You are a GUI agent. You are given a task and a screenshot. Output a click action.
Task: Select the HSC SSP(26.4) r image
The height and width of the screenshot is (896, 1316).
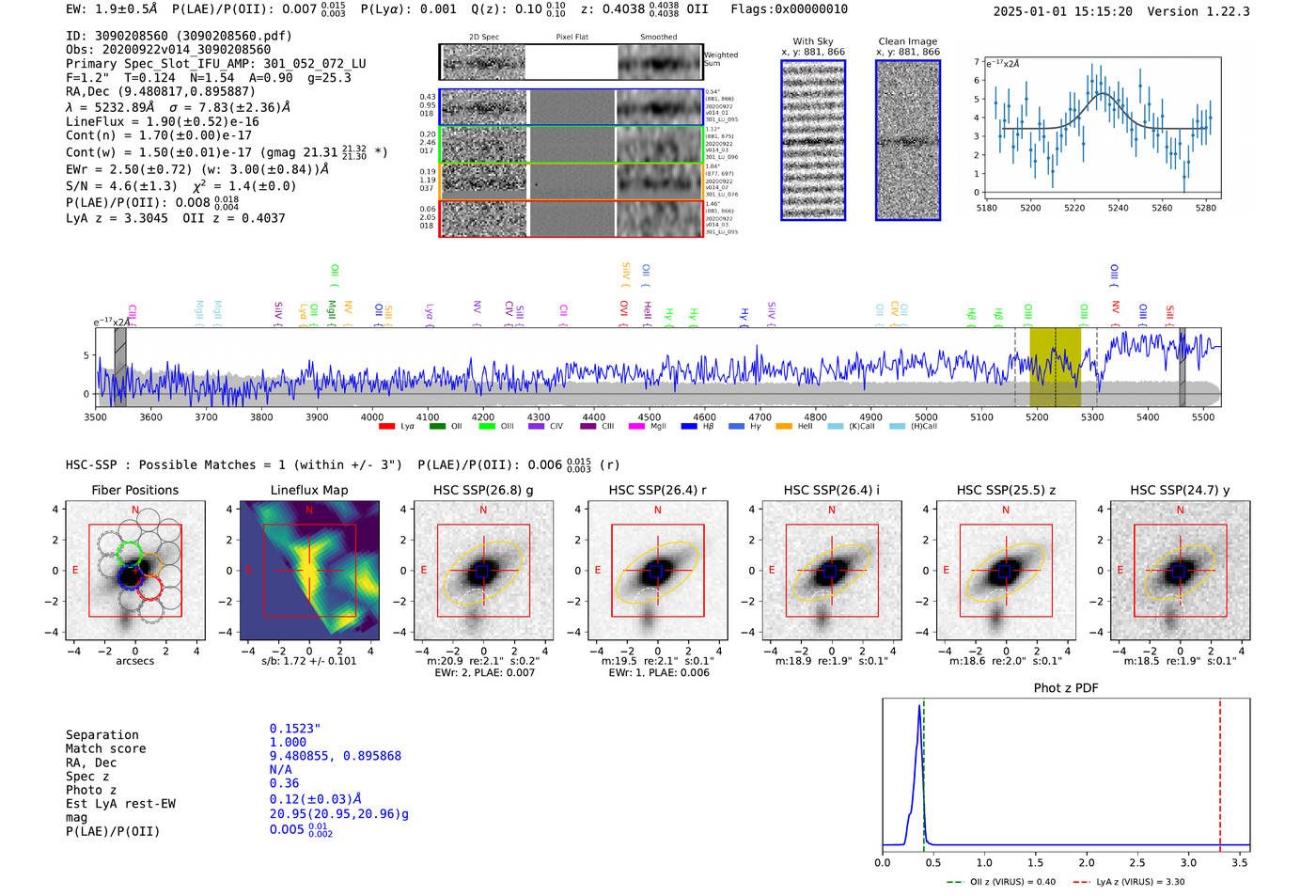click(658, 571)
